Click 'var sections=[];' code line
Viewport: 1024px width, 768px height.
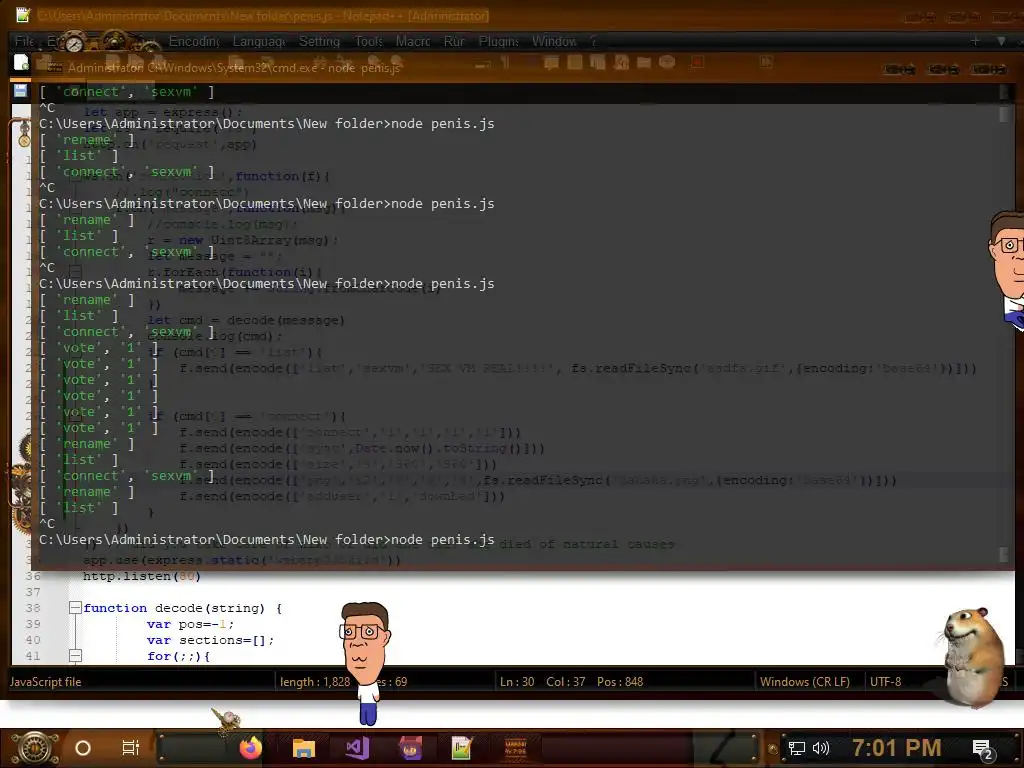coord(210,640)
